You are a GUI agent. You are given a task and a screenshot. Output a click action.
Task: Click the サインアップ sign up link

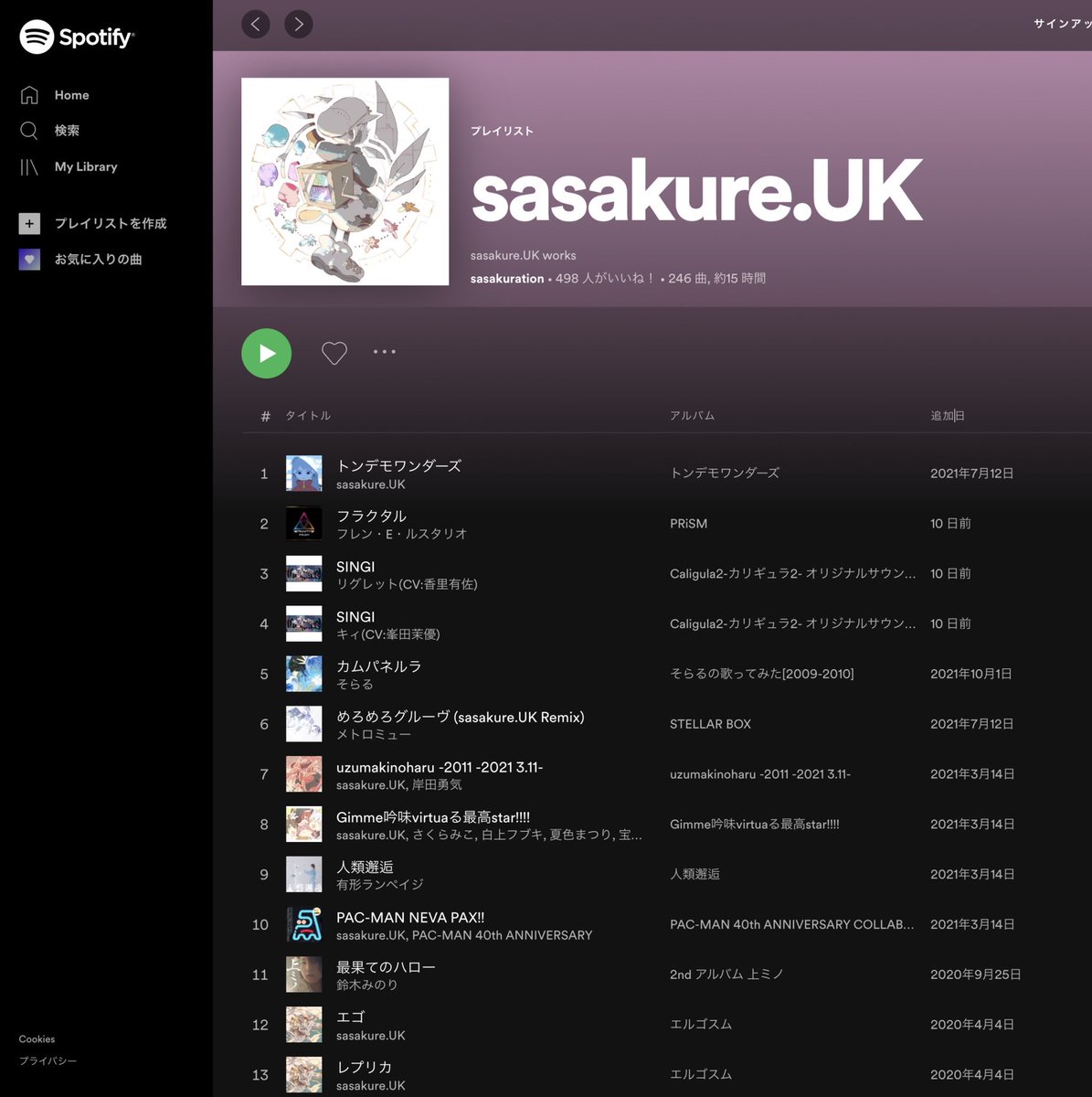pos(1062,24)
